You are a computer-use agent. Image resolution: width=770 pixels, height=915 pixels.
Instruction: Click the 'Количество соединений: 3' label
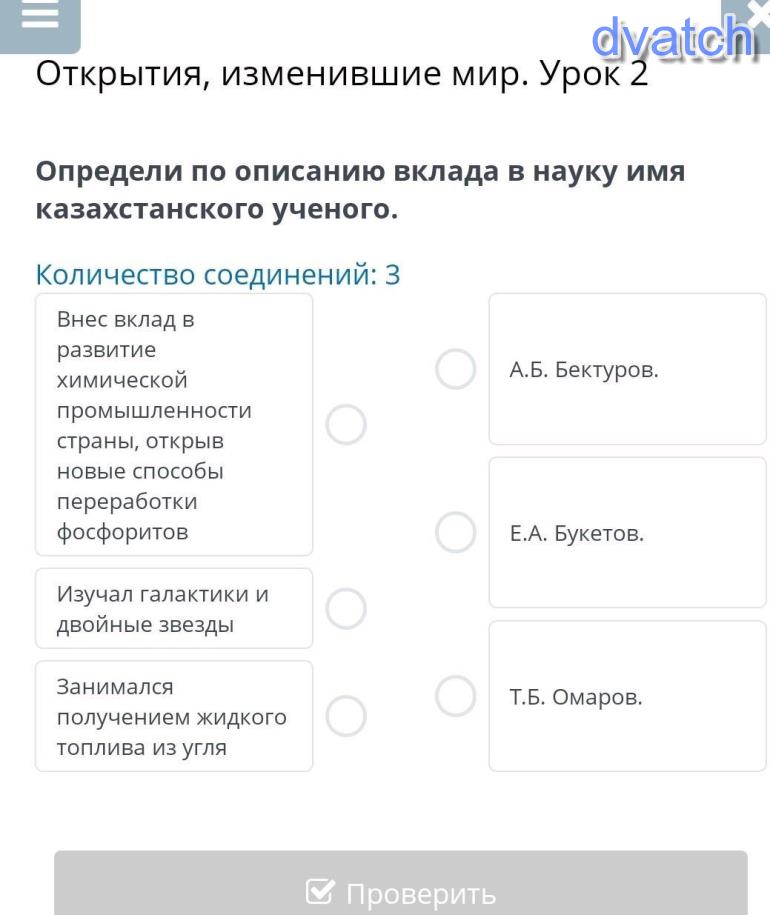pyautogui.click(x=218, y=274)
